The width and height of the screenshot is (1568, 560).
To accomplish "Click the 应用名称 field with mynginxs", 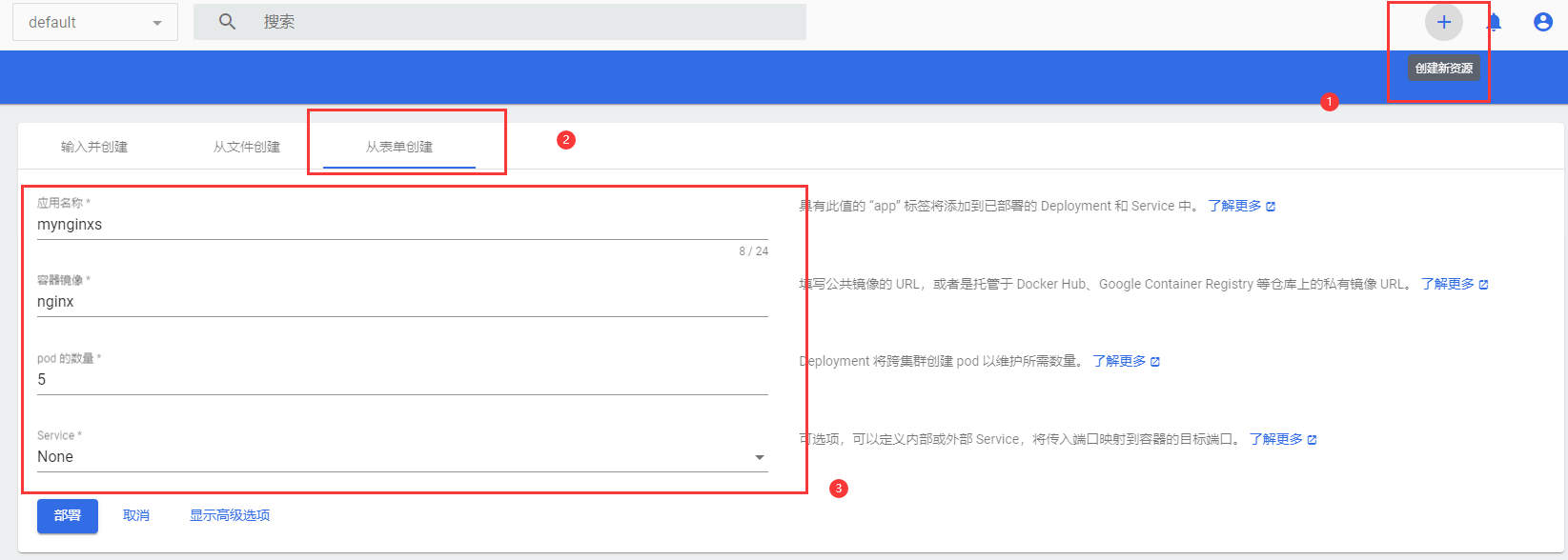I will point(402,225).
